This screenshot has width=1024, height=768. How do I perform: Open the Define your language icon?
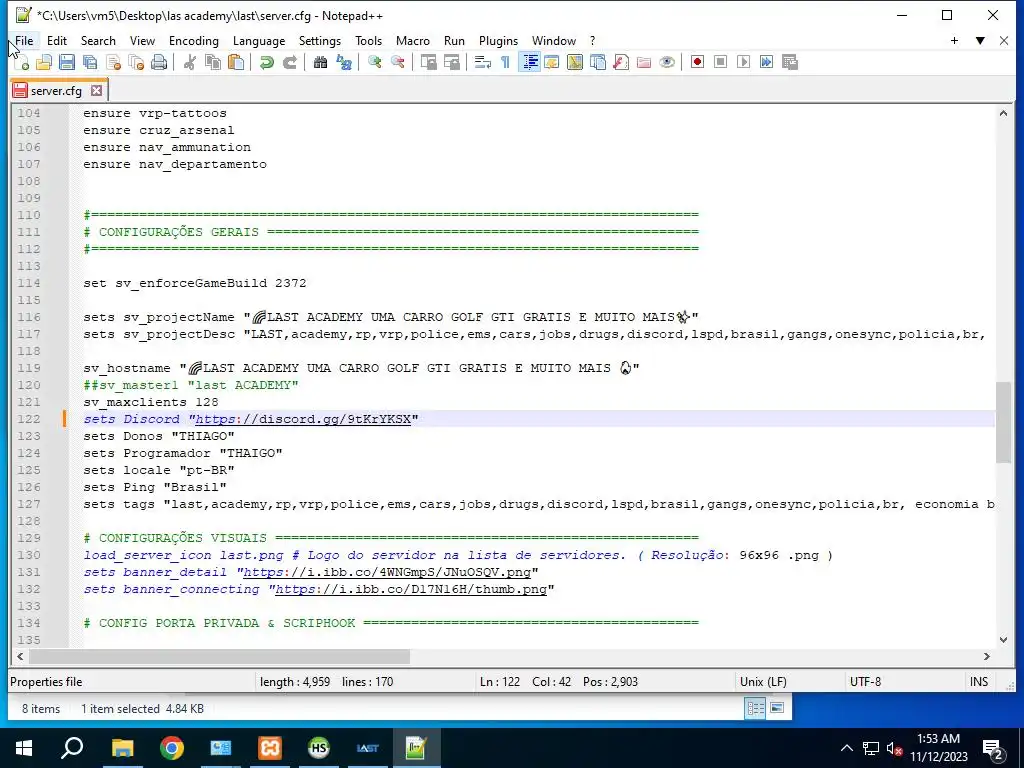552,62
